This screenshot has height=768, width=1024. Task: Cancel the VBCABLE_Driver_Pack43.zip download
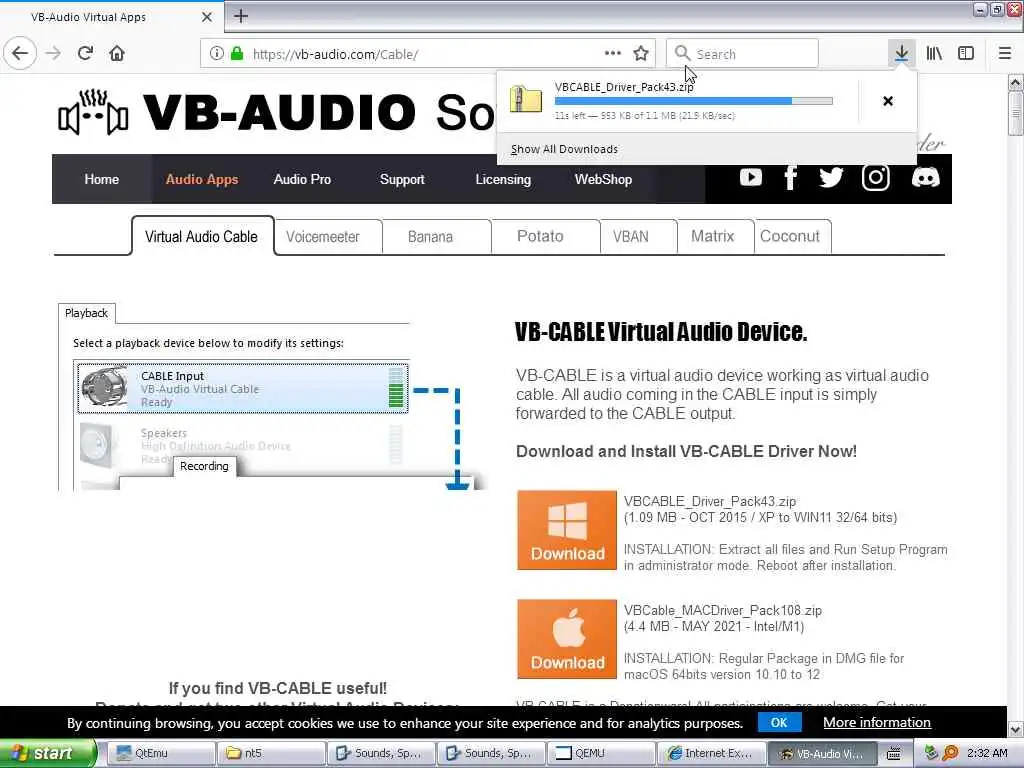click(x=888, y=101)
